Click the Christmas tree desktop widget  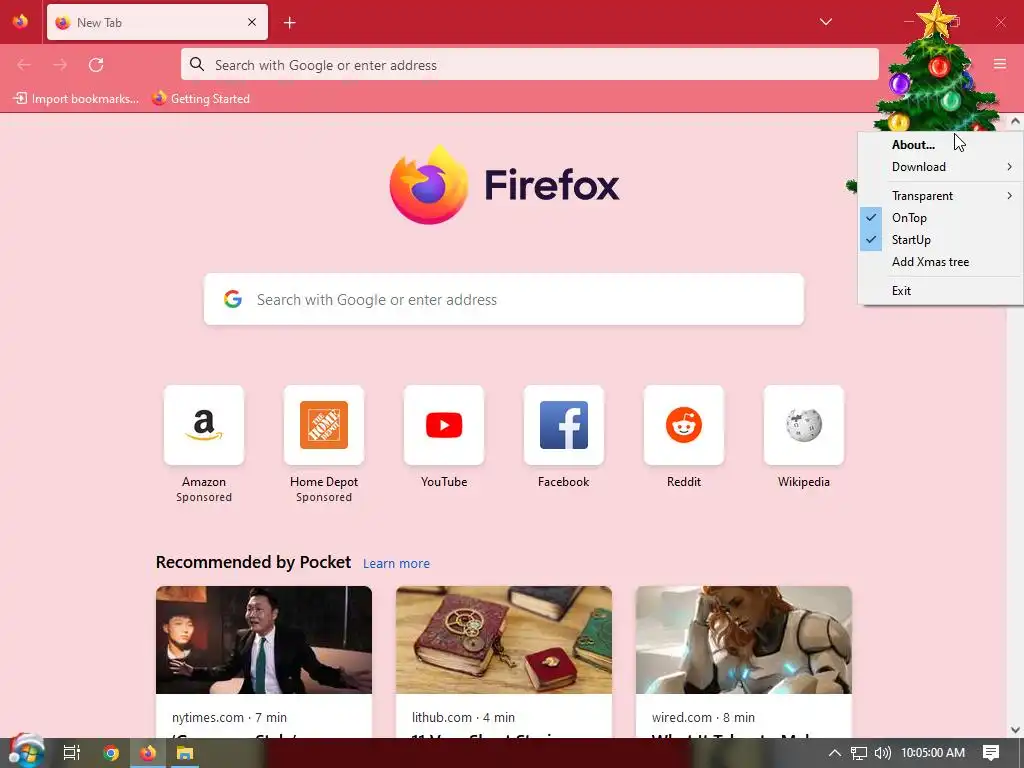pyautogui.click(x=936, y=72)
